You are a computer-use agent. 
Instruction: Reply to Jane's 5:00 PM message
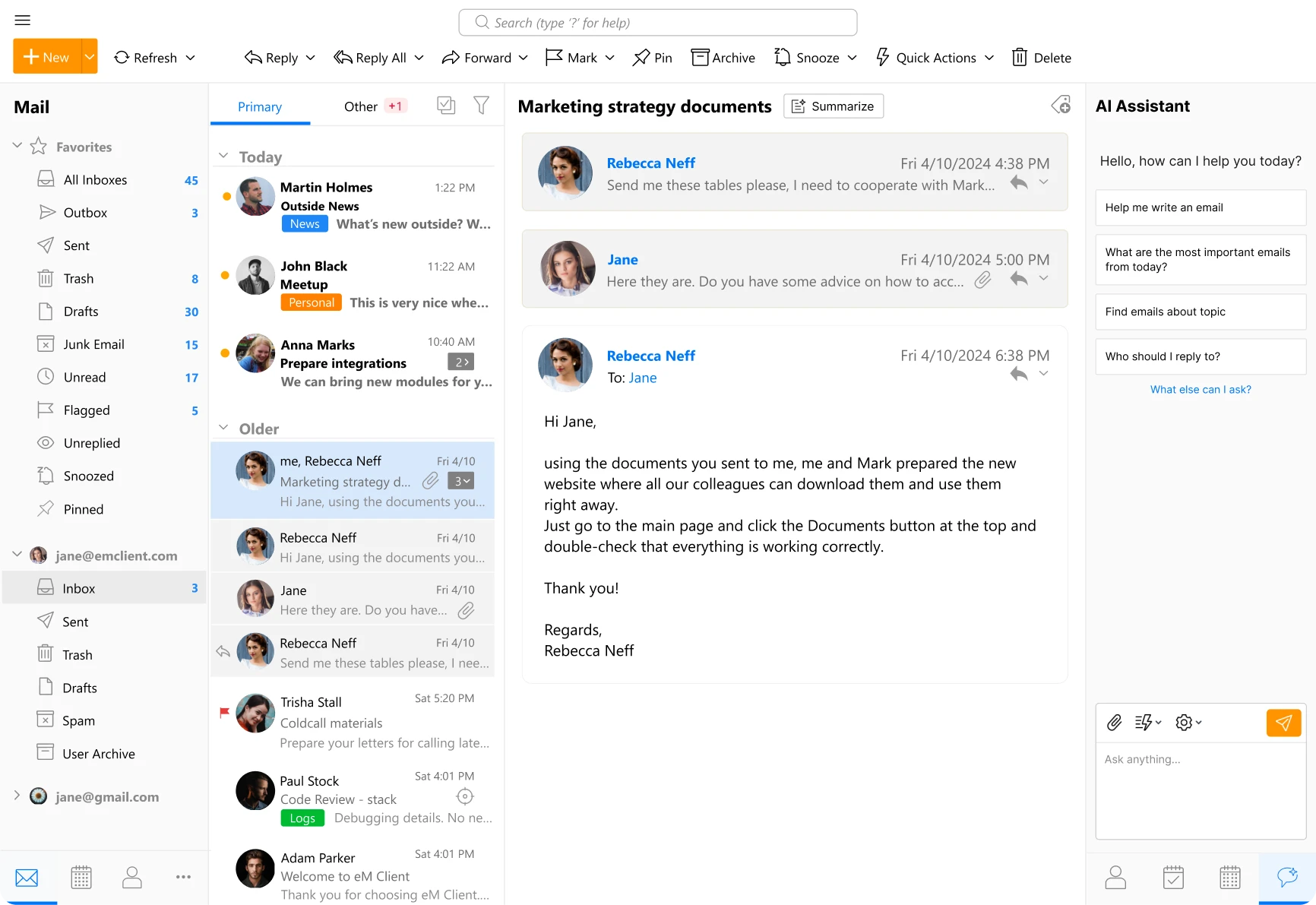[1019, 279]
